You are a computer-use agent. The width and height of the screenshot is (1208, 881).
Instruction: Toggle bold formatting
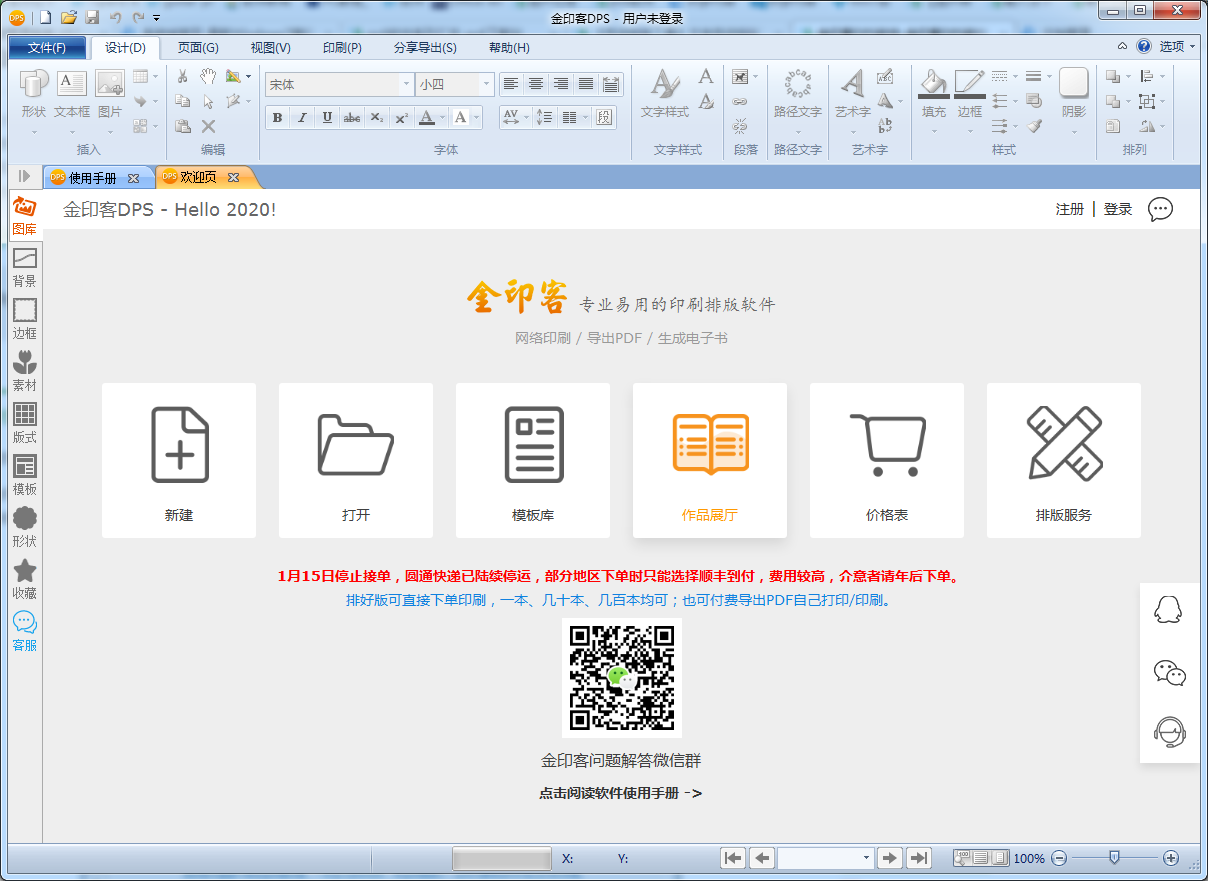click(x=277, y=118)
